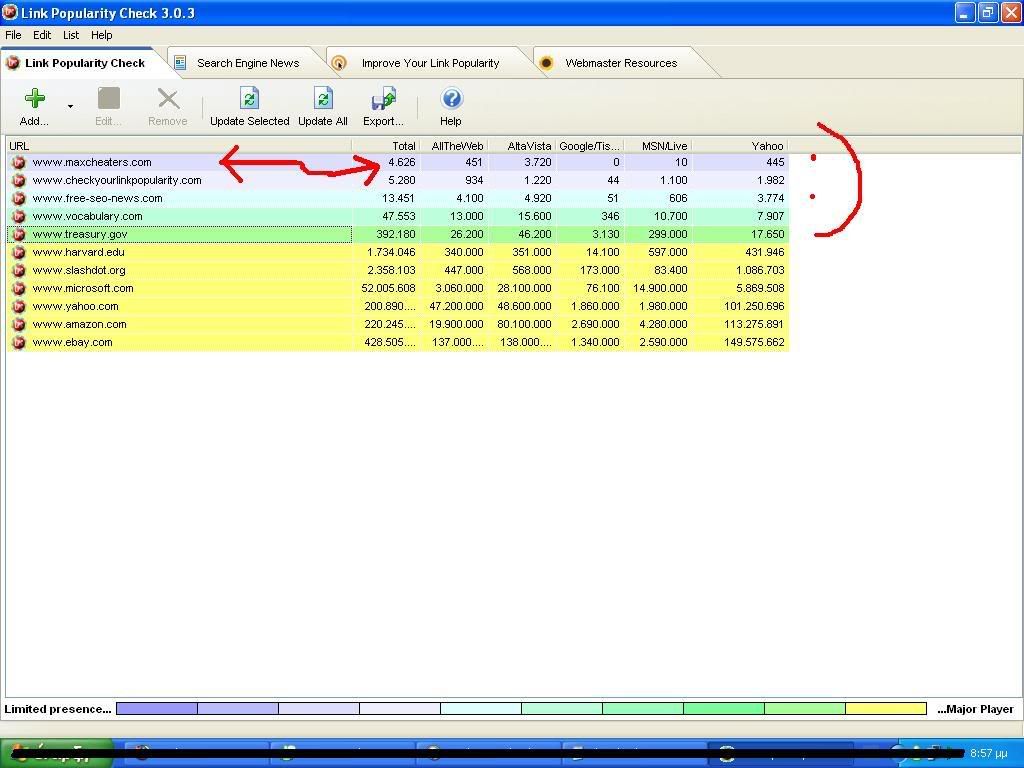Click the Export toolbar icon

click(x=383, y=99)
